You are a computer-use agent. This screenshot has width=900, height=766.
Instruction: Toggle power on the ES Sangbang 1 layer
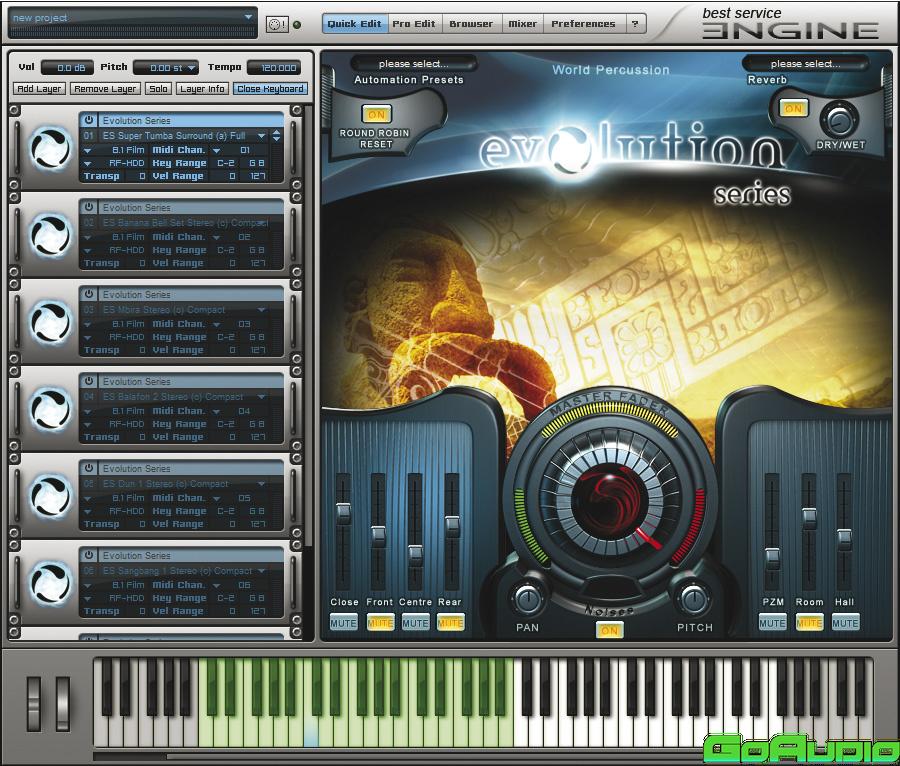89,555
